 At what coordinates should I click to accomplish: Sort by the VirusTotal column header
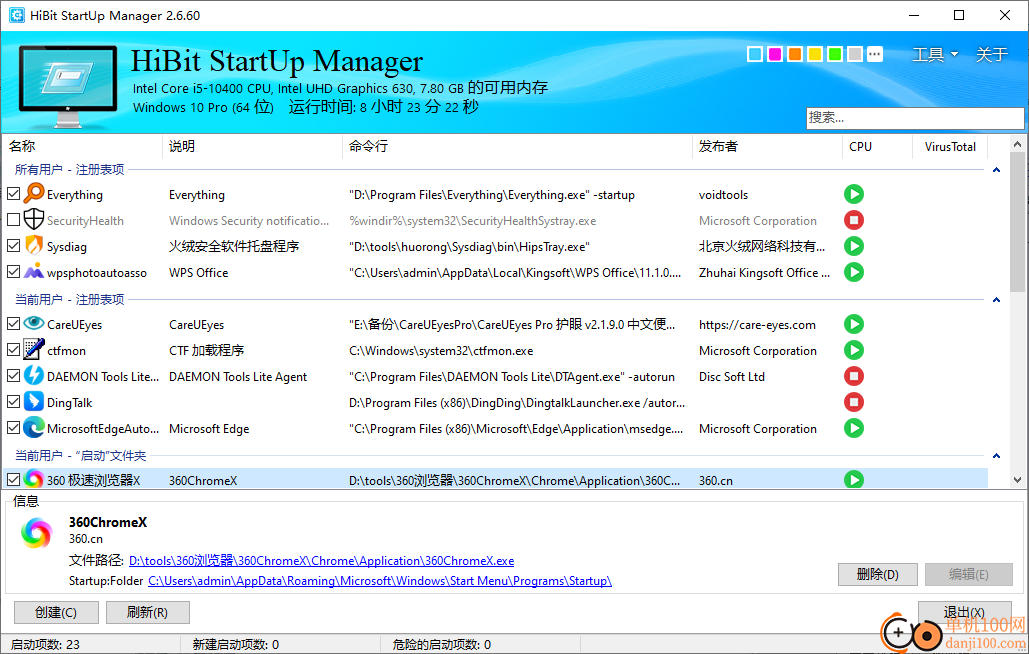pos(950,146)
